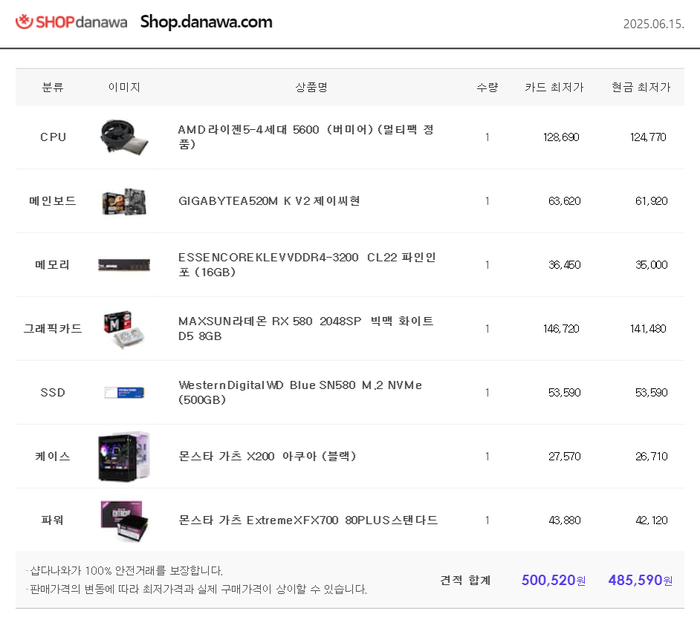Viewport: 700px width, 617px height.
Task: Click cash total 485,590원
Action: point(640,580)
